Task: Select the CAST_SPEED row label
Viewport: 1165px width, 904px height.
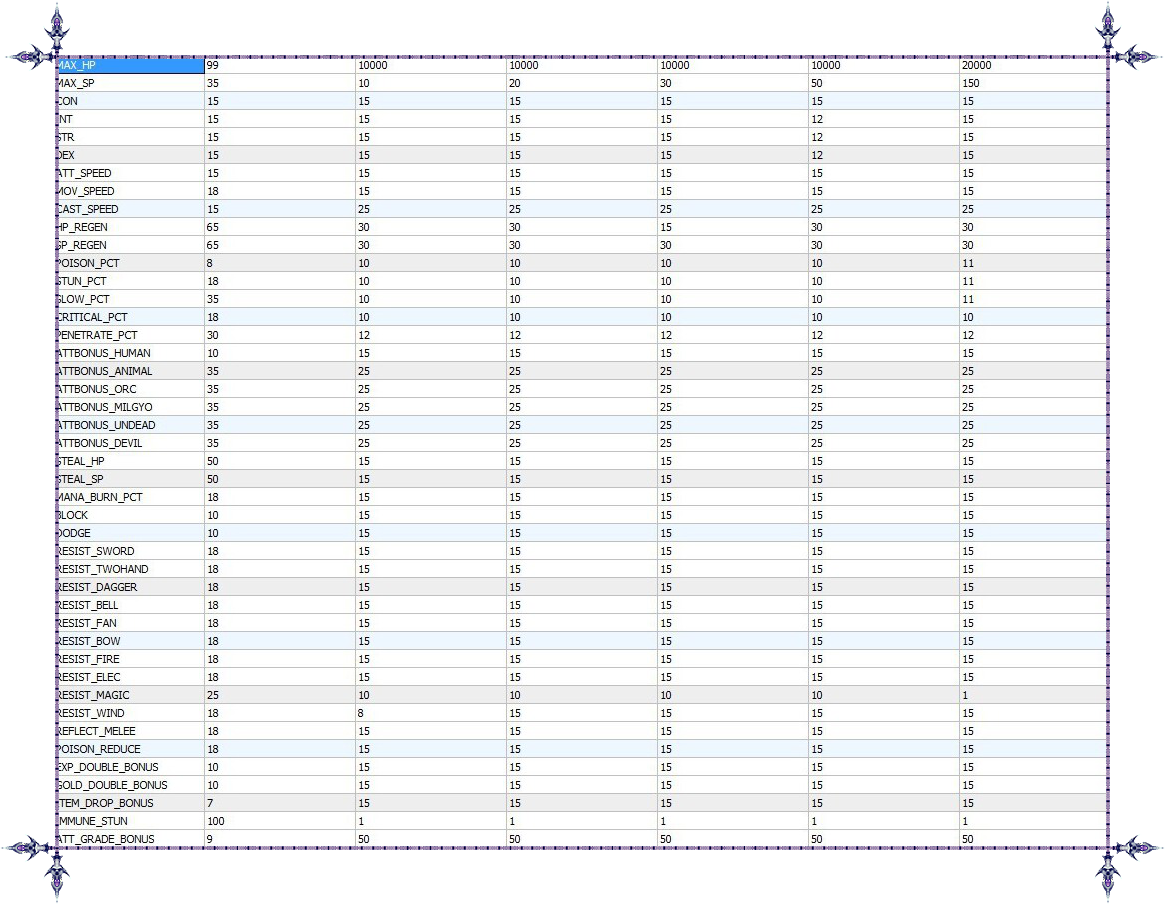Action: 88,209
